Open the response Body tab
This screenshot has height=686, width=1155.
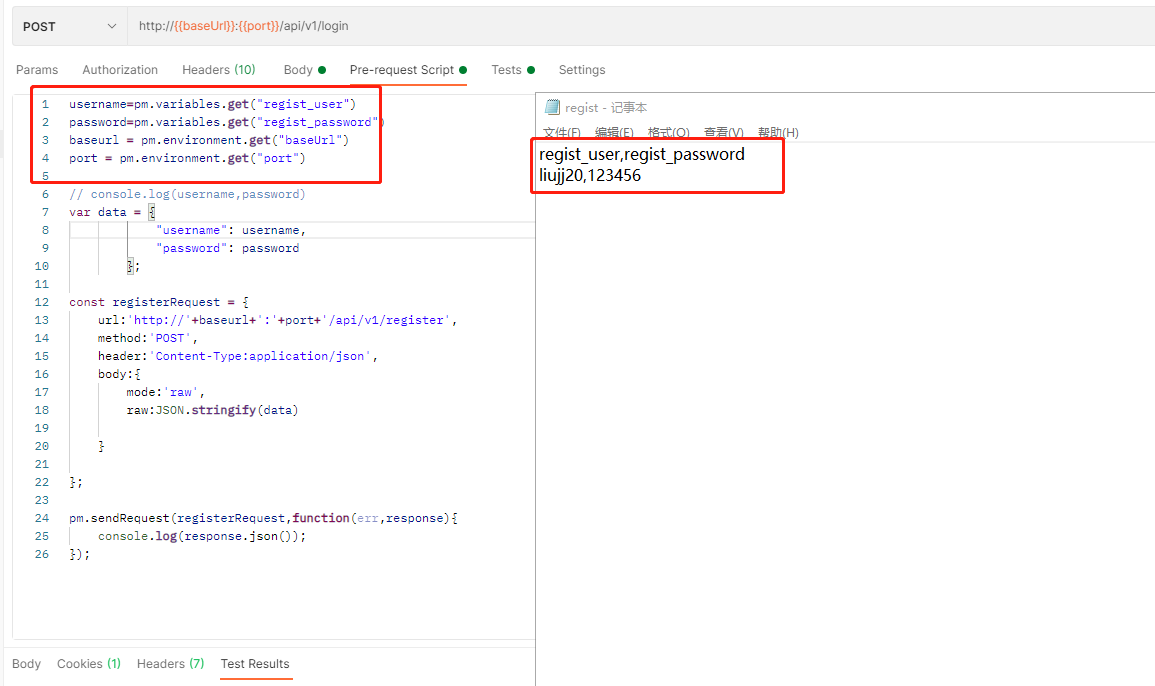tap(27, 664)
